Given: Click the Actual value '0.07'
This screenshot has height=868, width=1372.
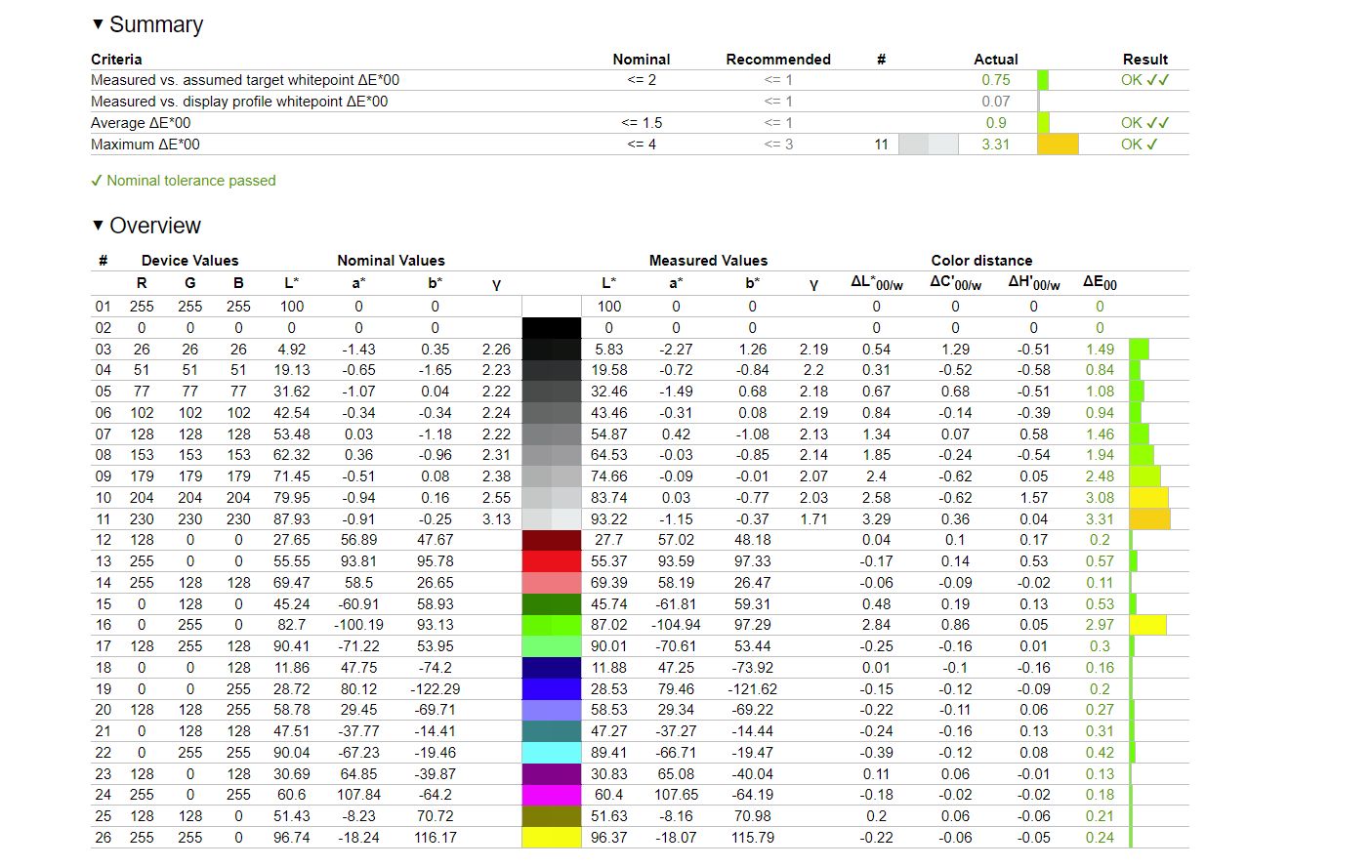Looking at the screenshot, I should pos(996,102).
